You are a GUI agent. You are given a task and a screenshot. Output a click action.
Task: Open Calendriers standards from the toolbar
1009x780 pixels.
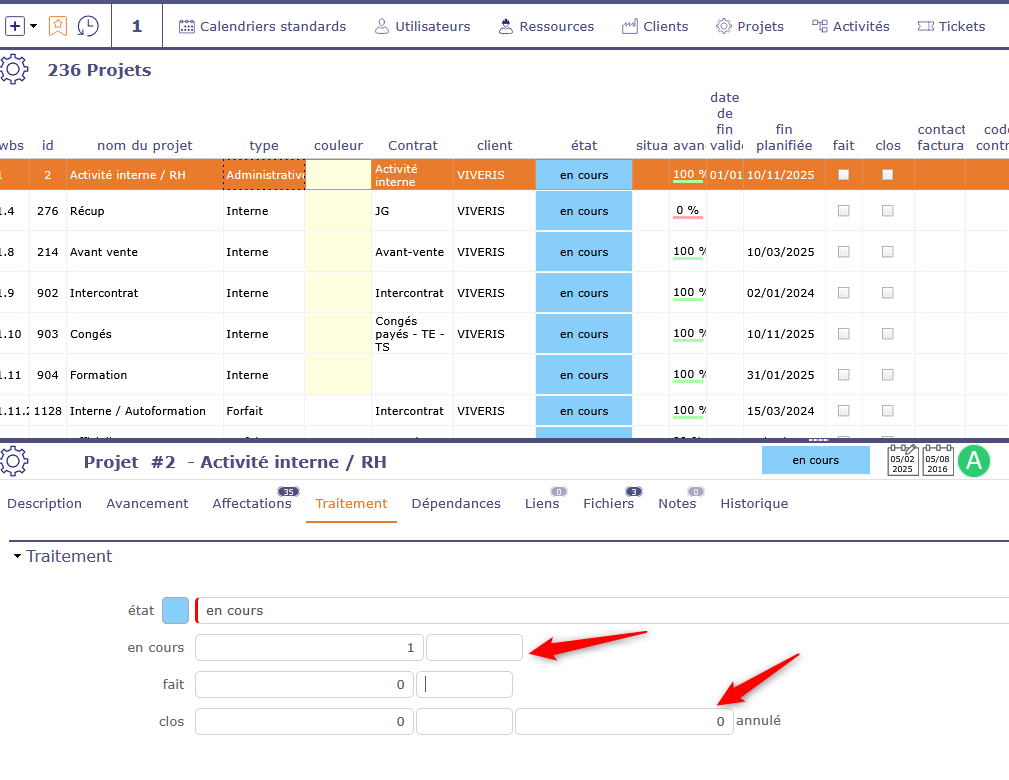coord(262,26)
